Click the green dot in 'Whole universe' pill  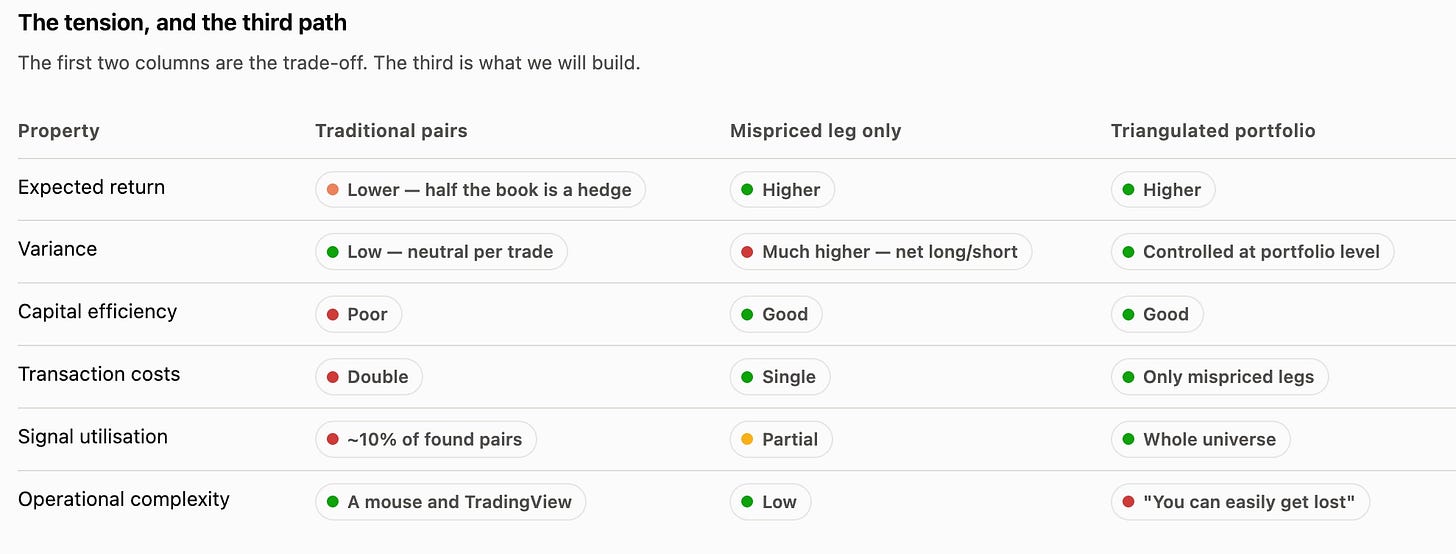(1128, 439)
